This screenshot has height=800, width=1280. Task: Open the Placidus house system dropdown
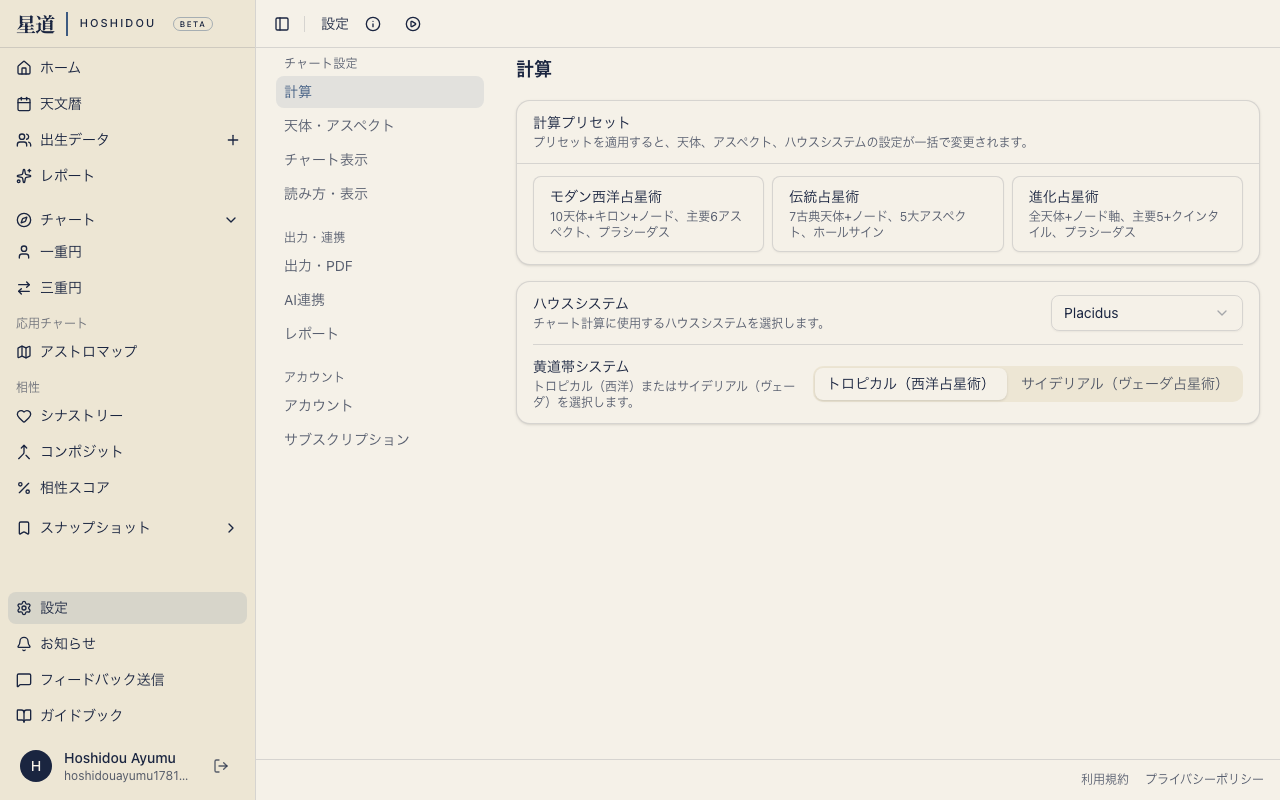tap(1146, 313)
